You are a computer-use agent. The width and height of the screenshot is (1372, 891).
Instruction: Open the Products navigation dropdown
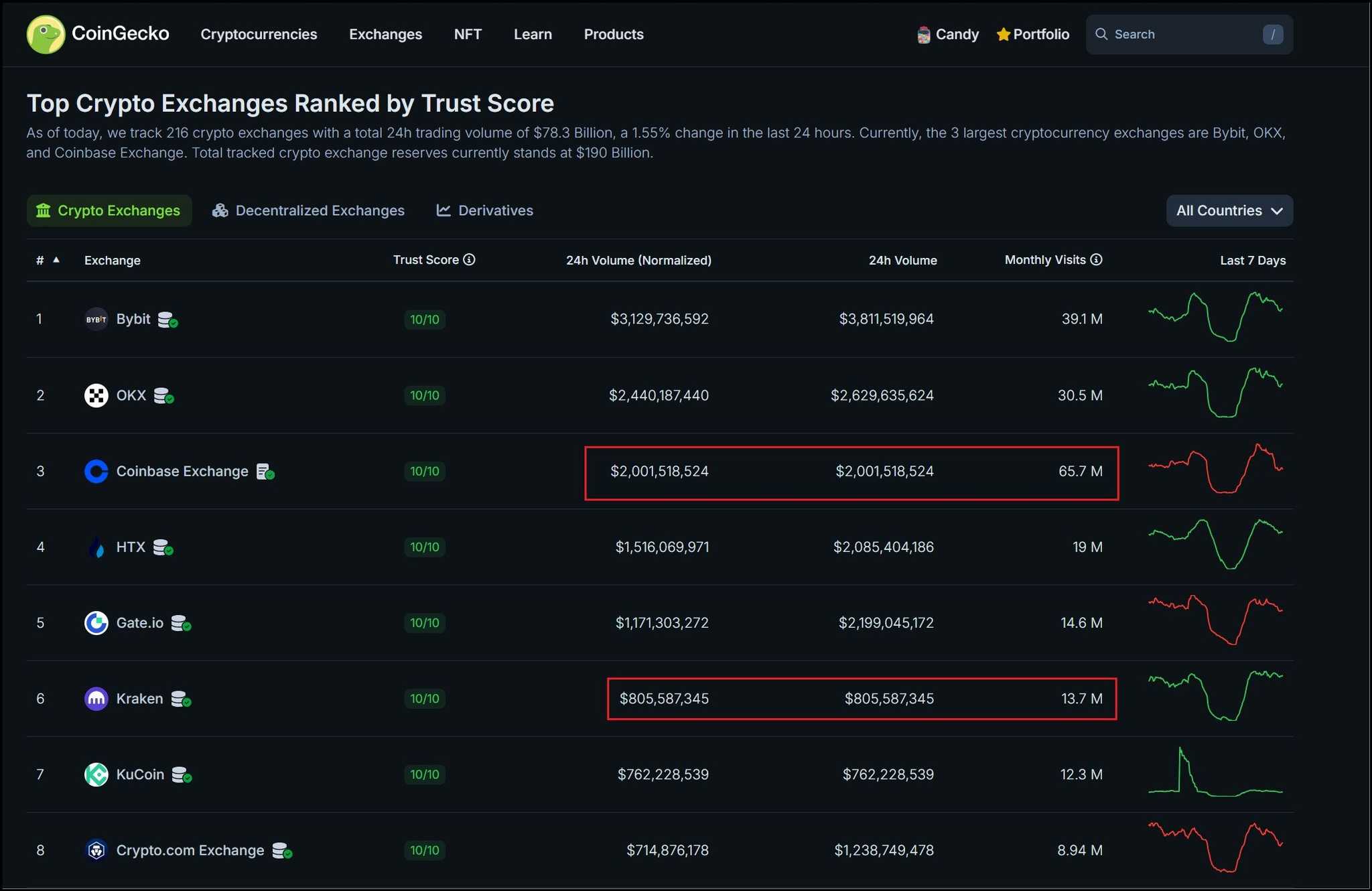click(x=614, y=34)
